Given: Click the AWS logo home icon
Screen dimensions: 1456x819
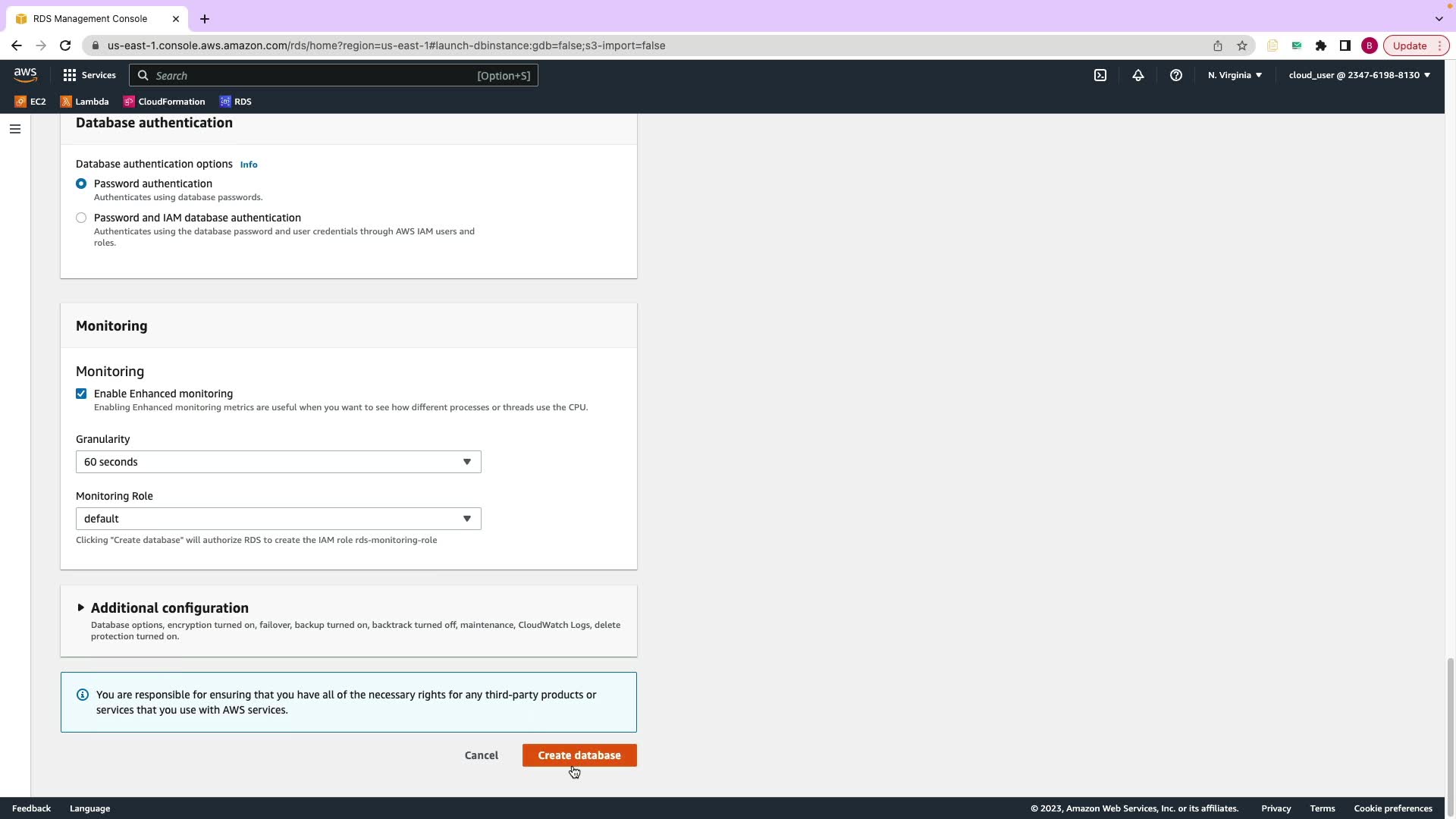Looking at the screenshot, I should point(25,74).
